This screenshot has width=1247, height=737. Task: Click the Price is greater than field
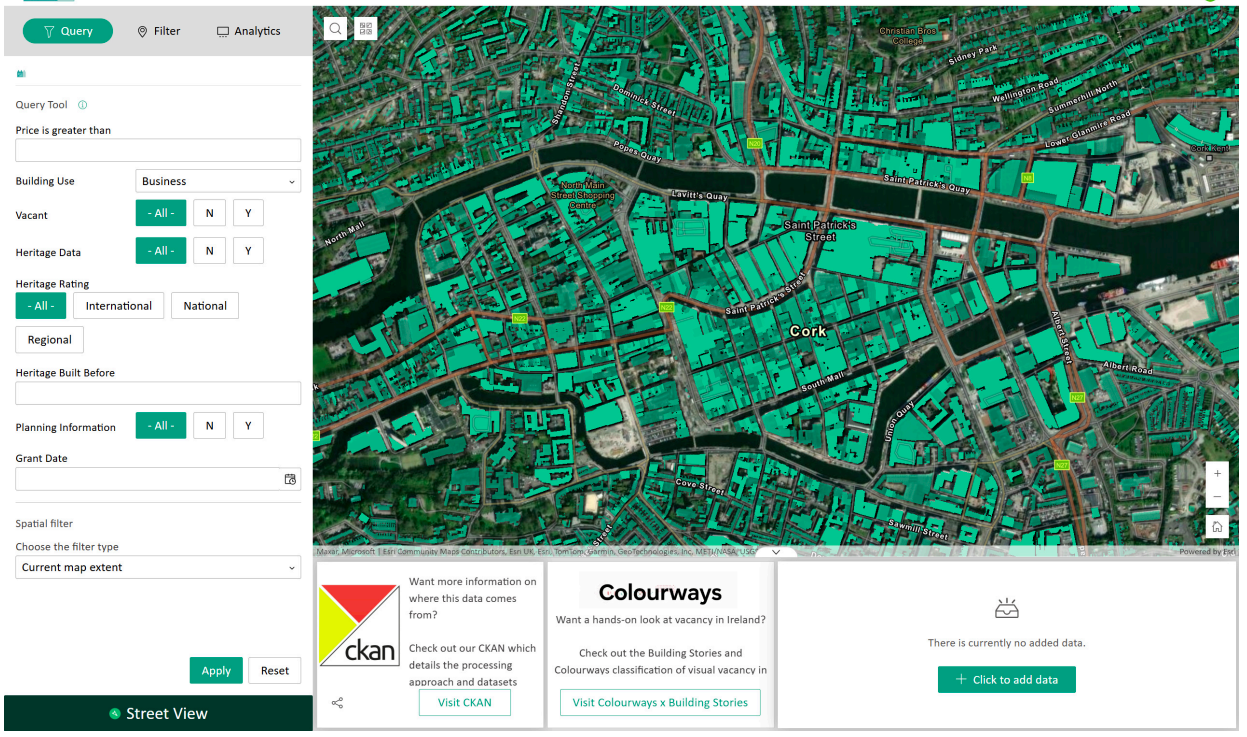coord(157,150)
